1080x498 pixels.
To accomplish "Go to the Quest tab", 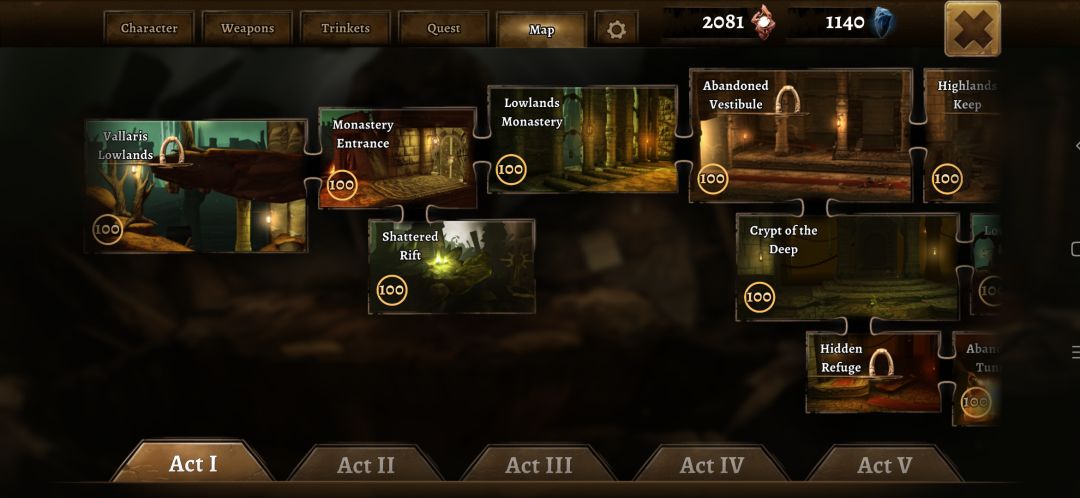I will click(444, 28).
